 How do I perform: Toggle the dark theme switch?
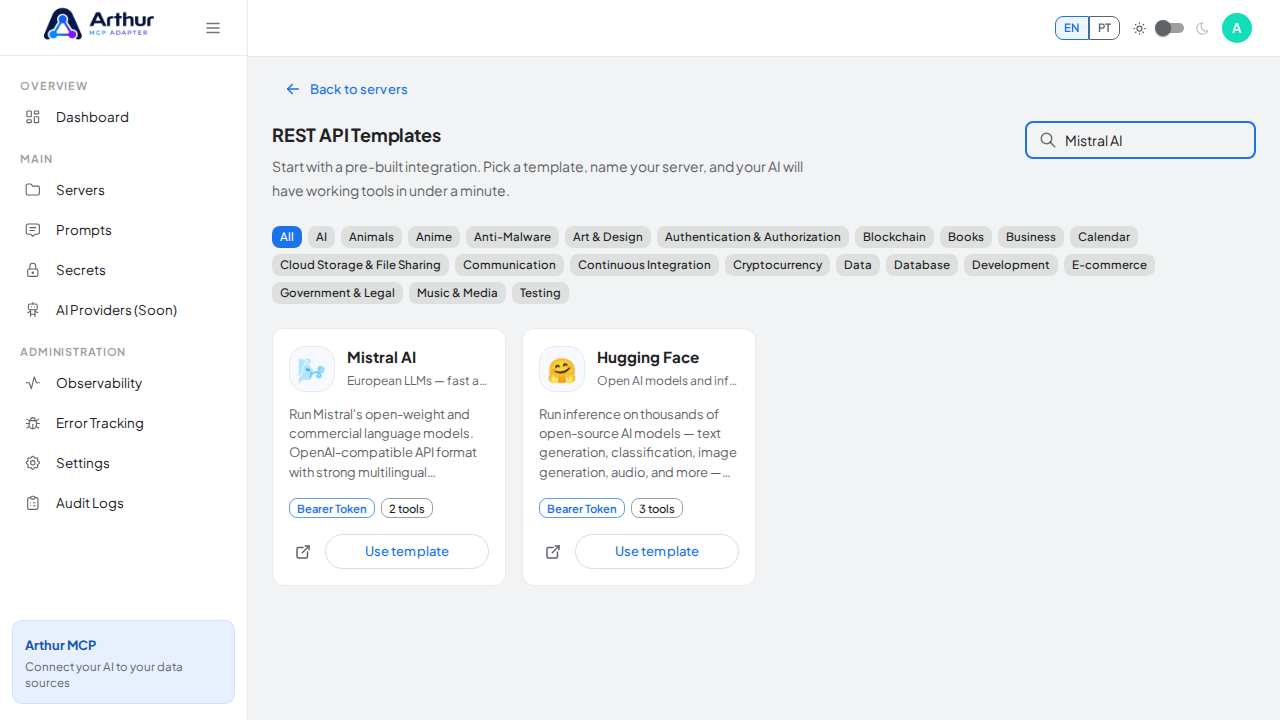coord(1169,28)
